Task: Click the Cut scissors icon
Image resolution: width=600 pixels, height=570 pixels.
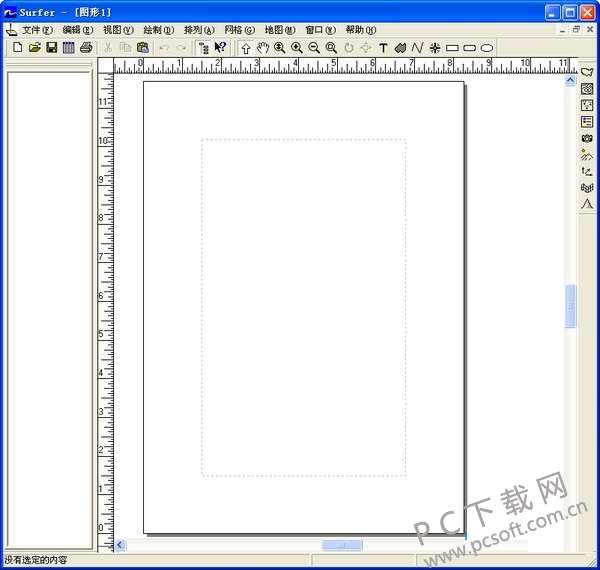Action: pos(108,47)
